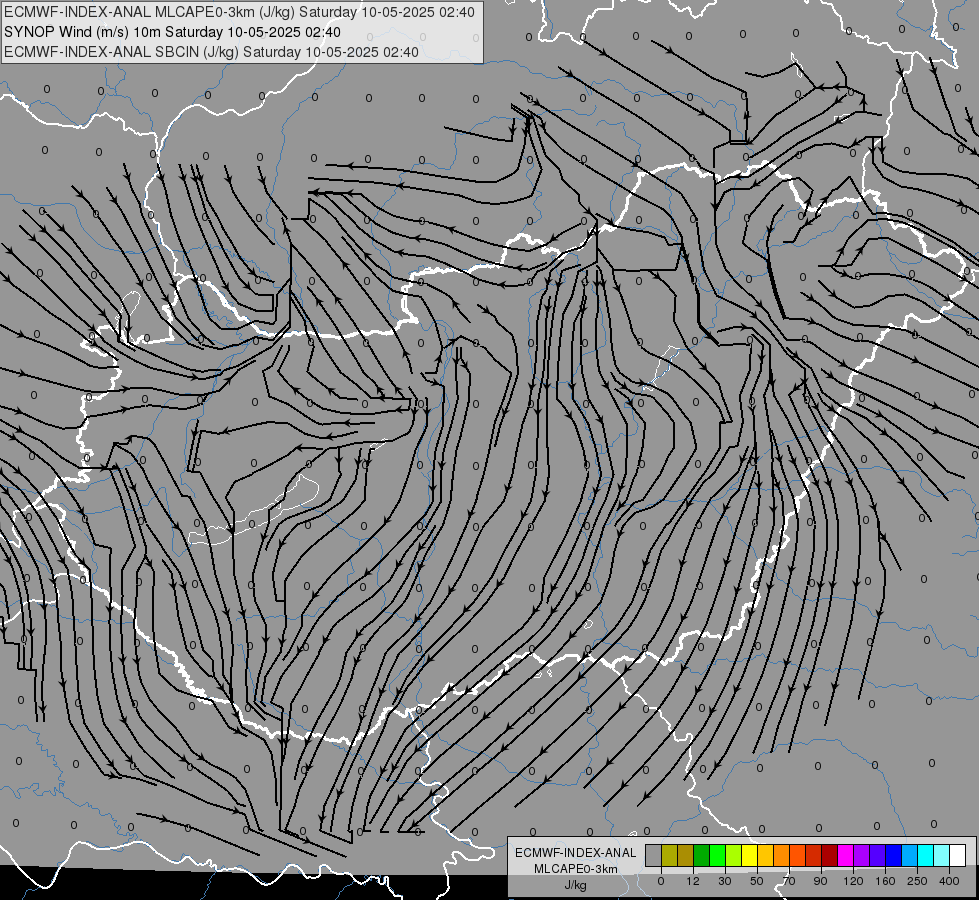Pick the bright green legend swatch
This screenshot has height=900, width=979.
click(x=718, y=855)
